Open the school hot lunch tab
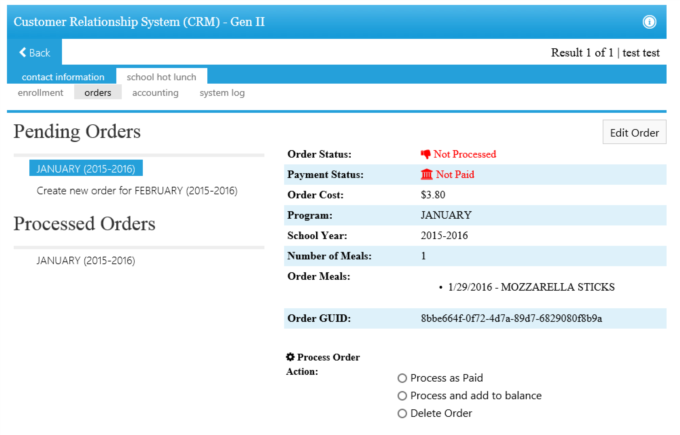Viewport: 680px width, 435px height. click(161, 77)
